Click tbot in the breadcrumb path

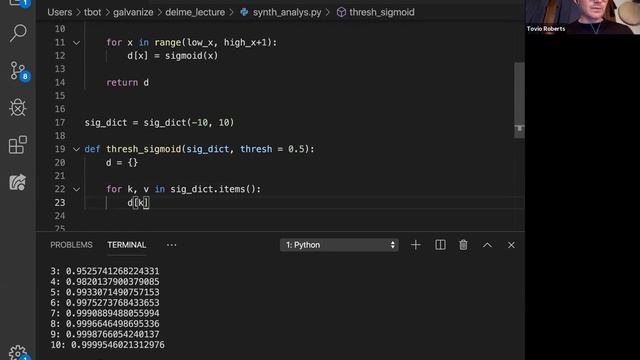coord(92,12)
